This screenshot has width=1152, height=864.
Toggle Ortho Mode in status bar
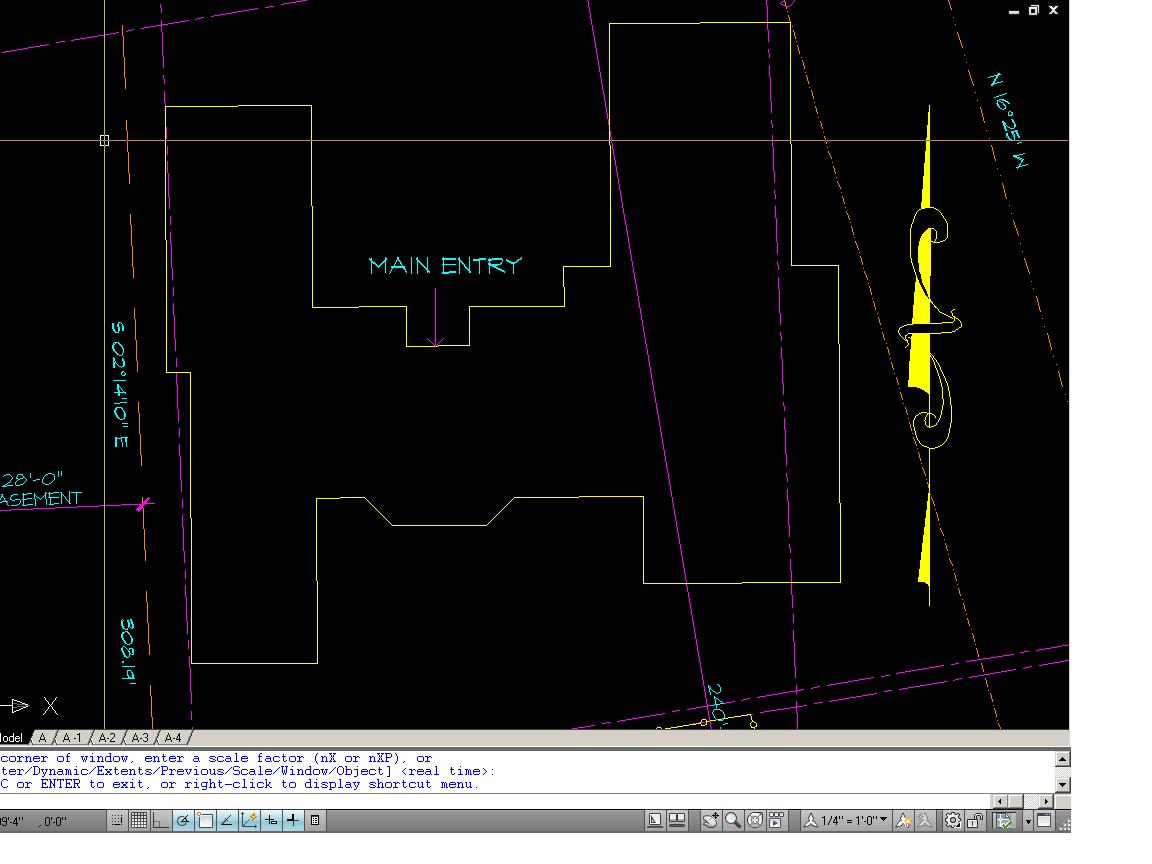point(161,821)
